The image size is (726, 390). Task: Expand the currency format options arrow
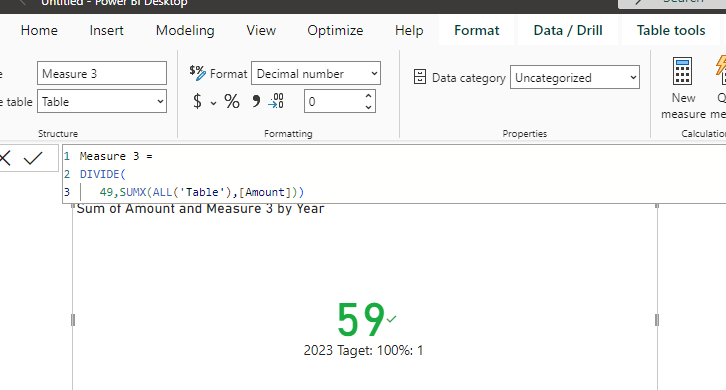click(x=213, y=103)
